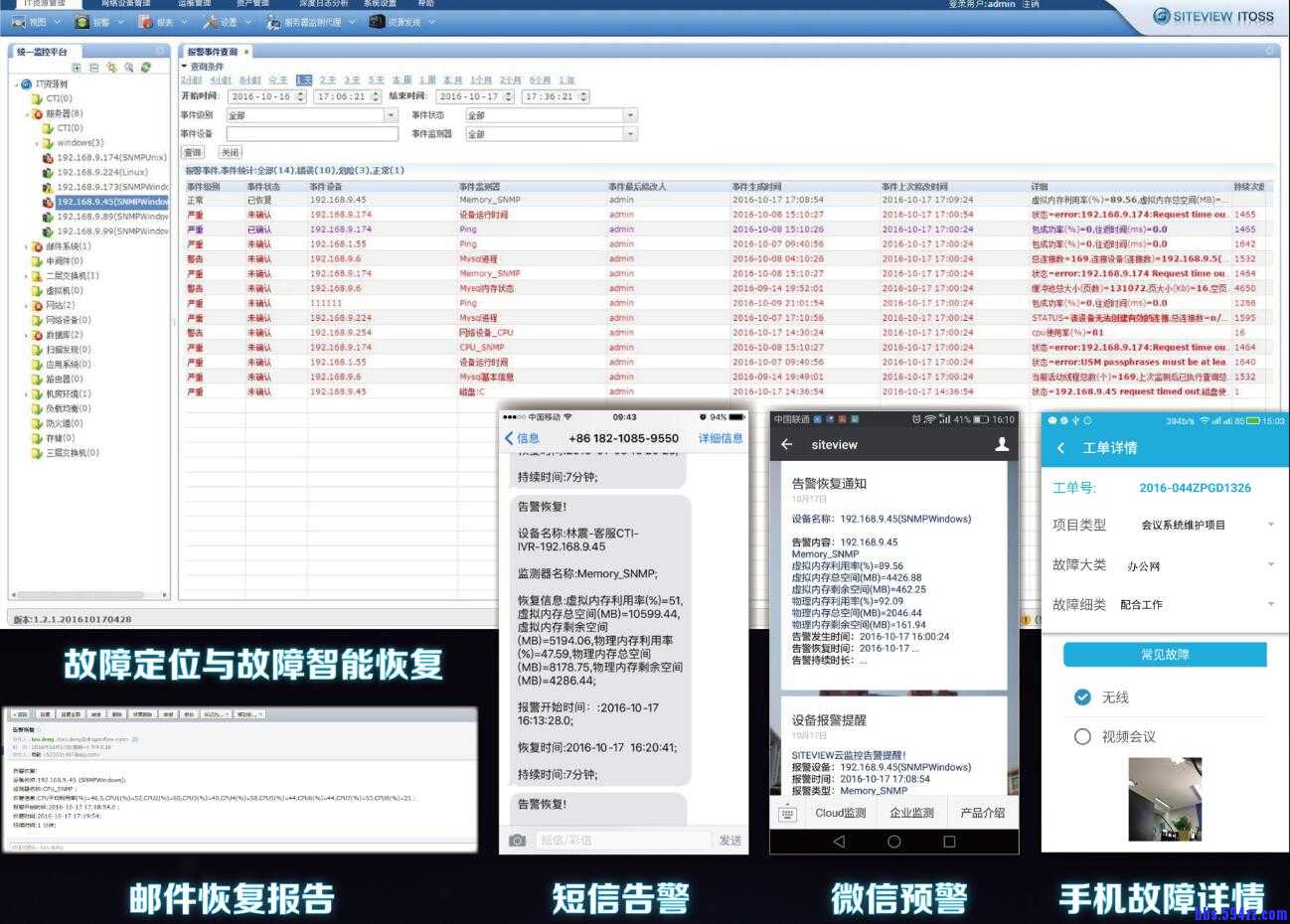Choose the 视频会议 radio option
The image size is (1290, 924).
pos(1082,737)
